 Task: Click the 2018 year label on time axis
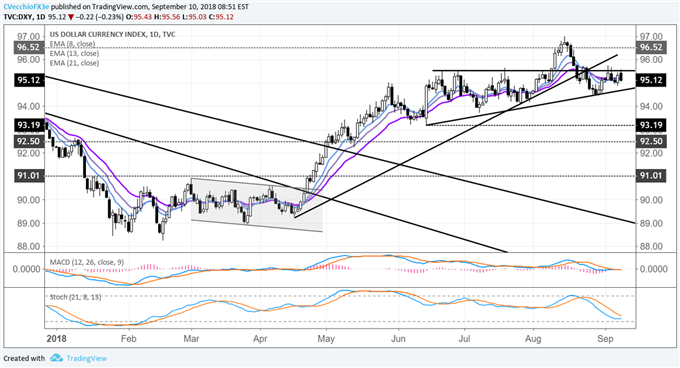pos(56,339)
